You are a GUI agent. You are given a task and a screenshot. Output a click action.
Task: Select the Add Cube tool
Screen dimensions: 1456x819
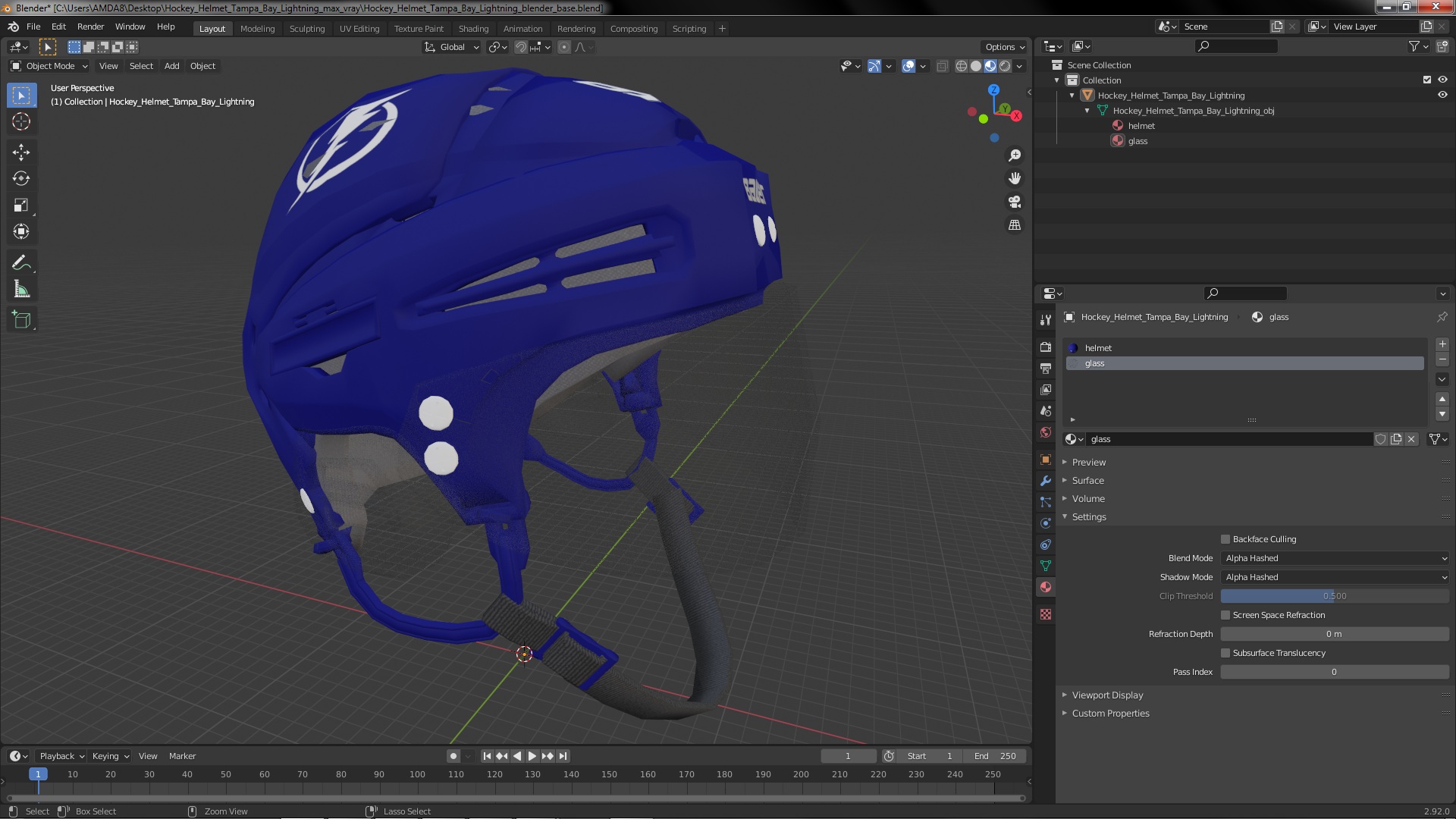click(x=21, y=320)
